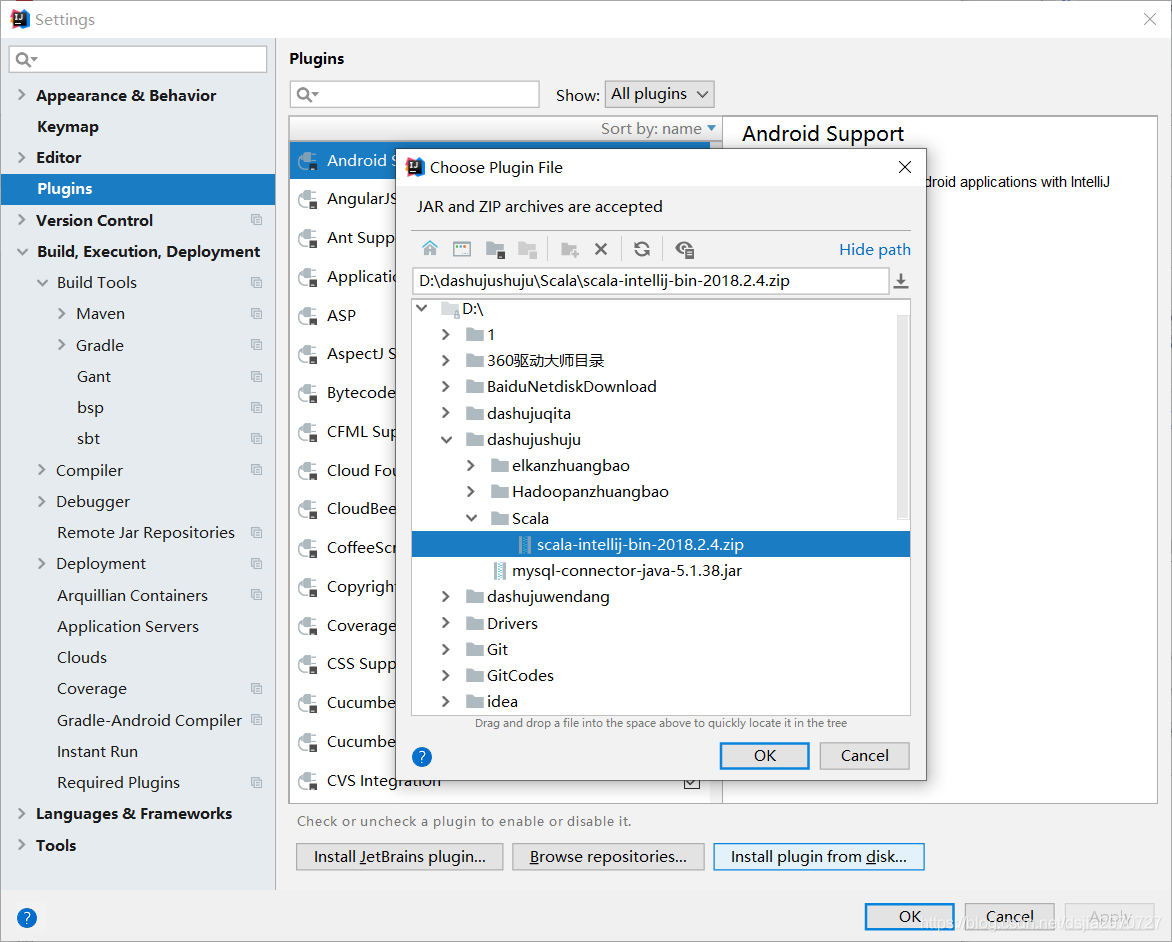Go to Home directory in file chooser
The image size is (1172, 942).
pyautogui.click(x=430, y=249)
